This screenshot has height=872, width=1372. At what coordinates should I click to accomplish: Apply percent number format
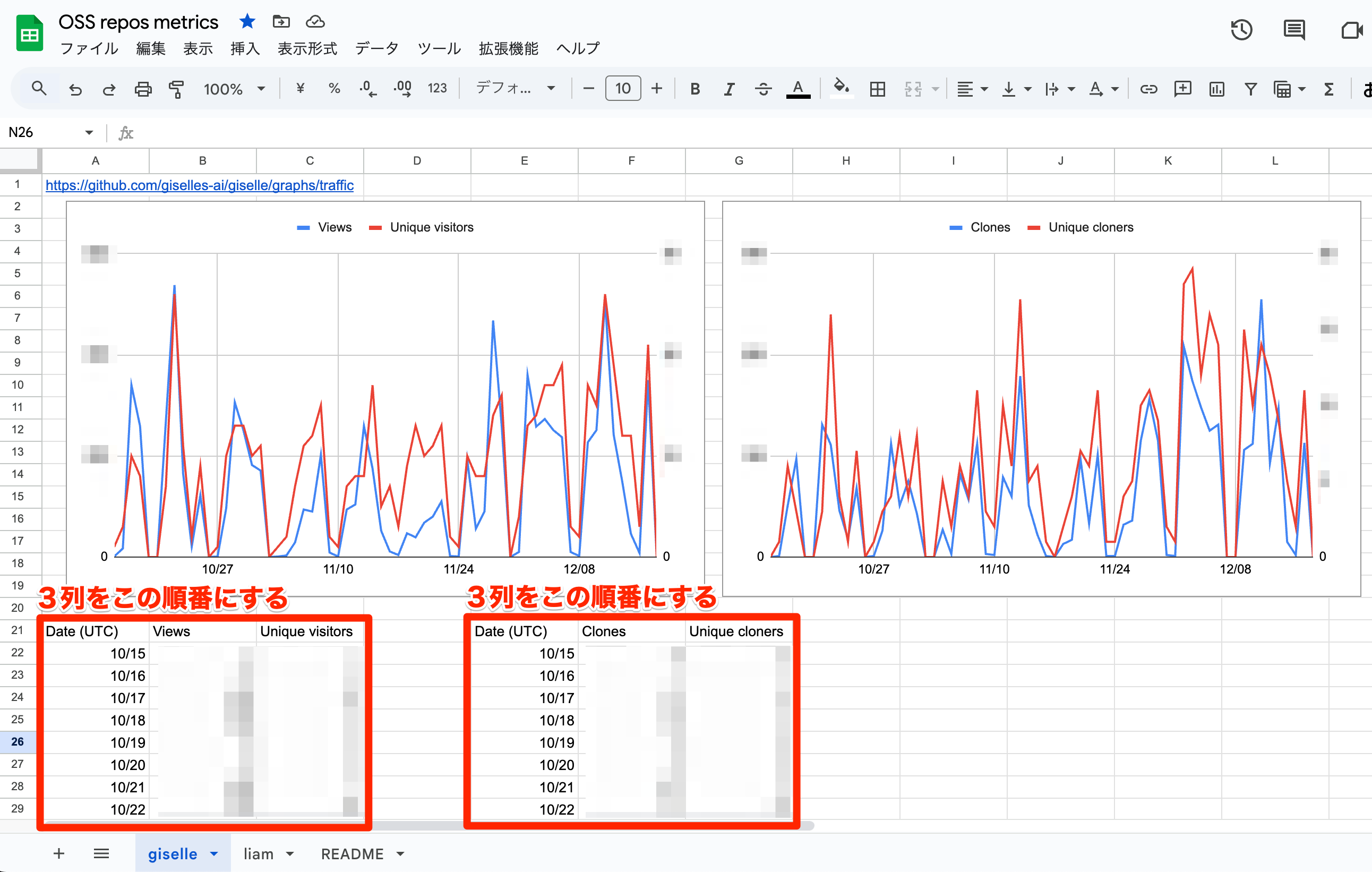tap(335, 88)
